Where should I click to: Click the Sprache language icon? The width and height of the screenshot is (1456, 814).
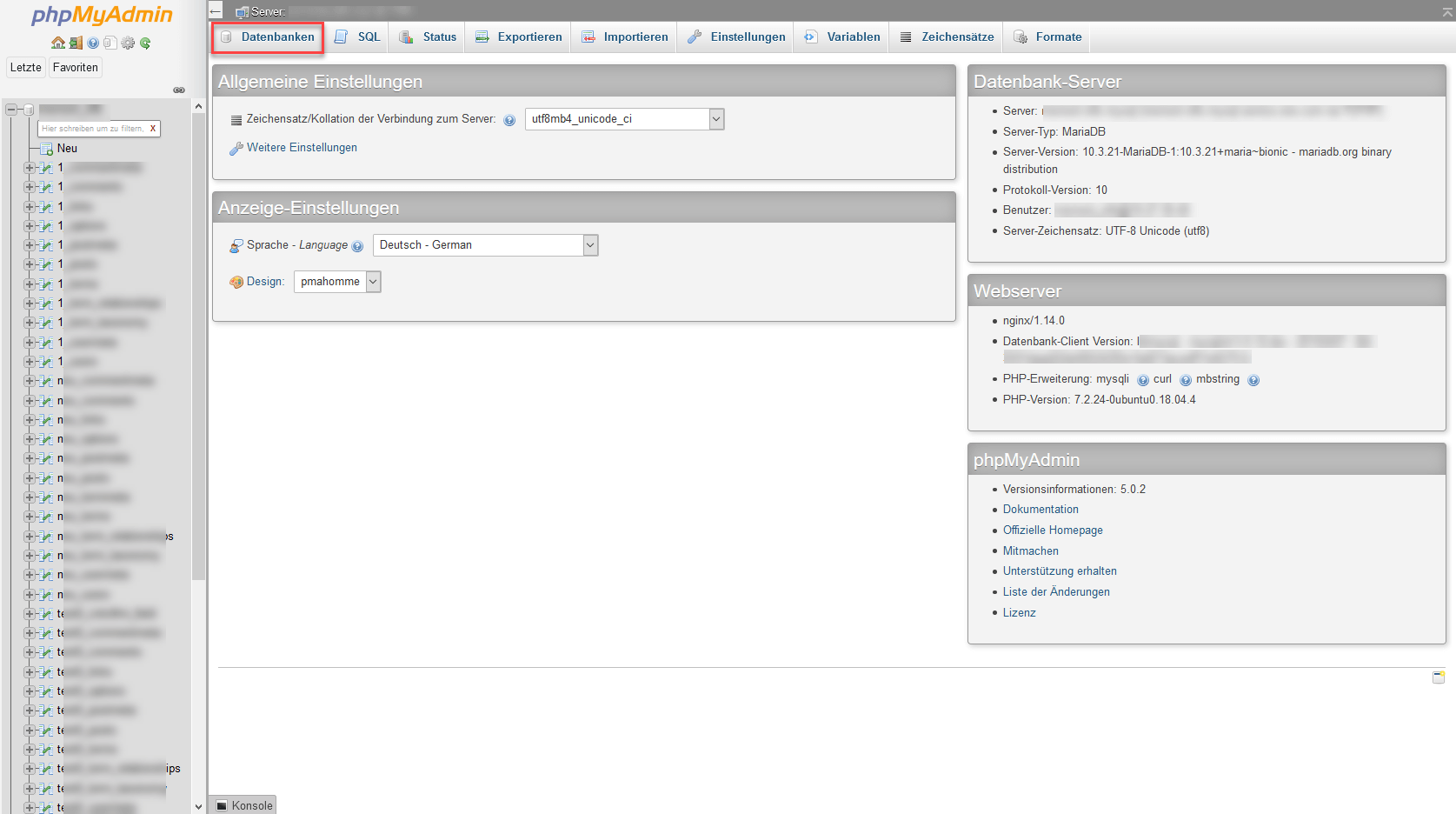[236, 246]
